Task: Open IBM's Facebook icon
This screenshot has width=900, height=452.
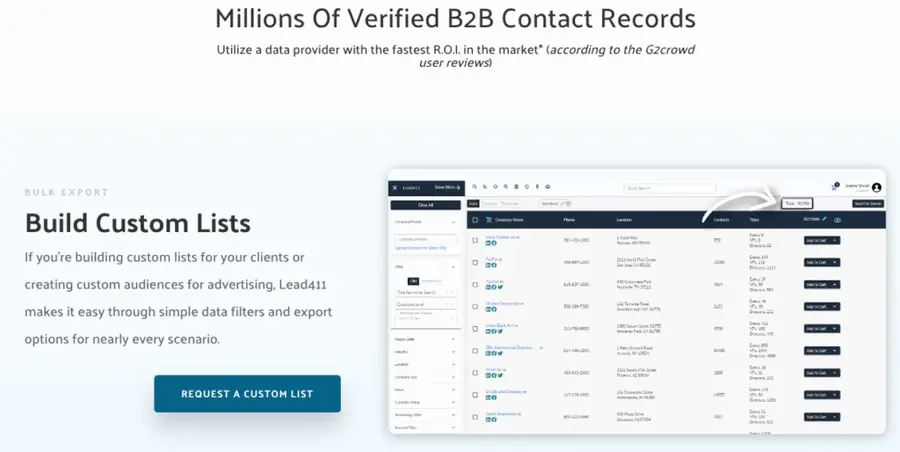Action: [494, 353]
